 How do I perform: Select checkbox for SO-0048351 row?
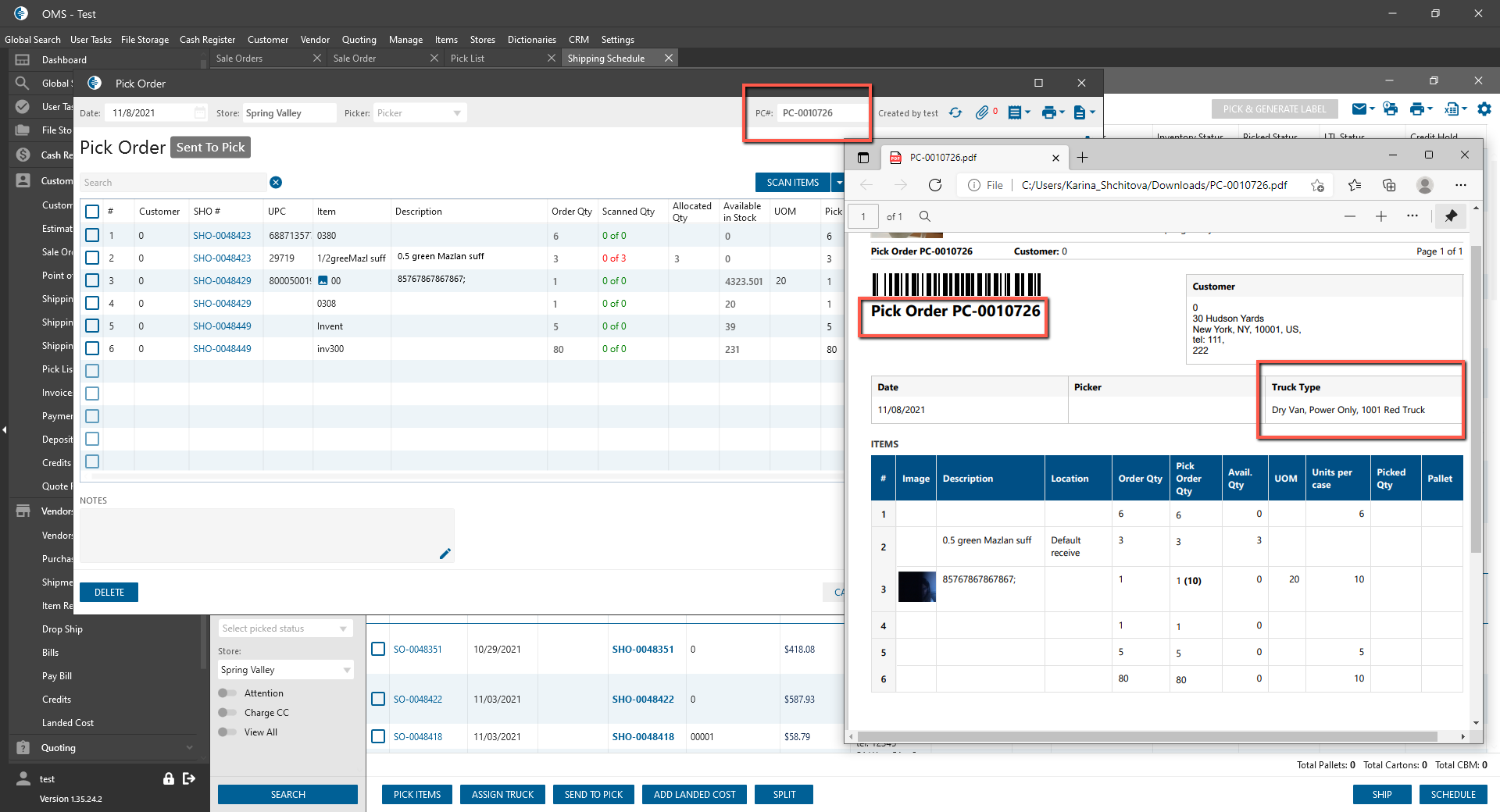378,649
